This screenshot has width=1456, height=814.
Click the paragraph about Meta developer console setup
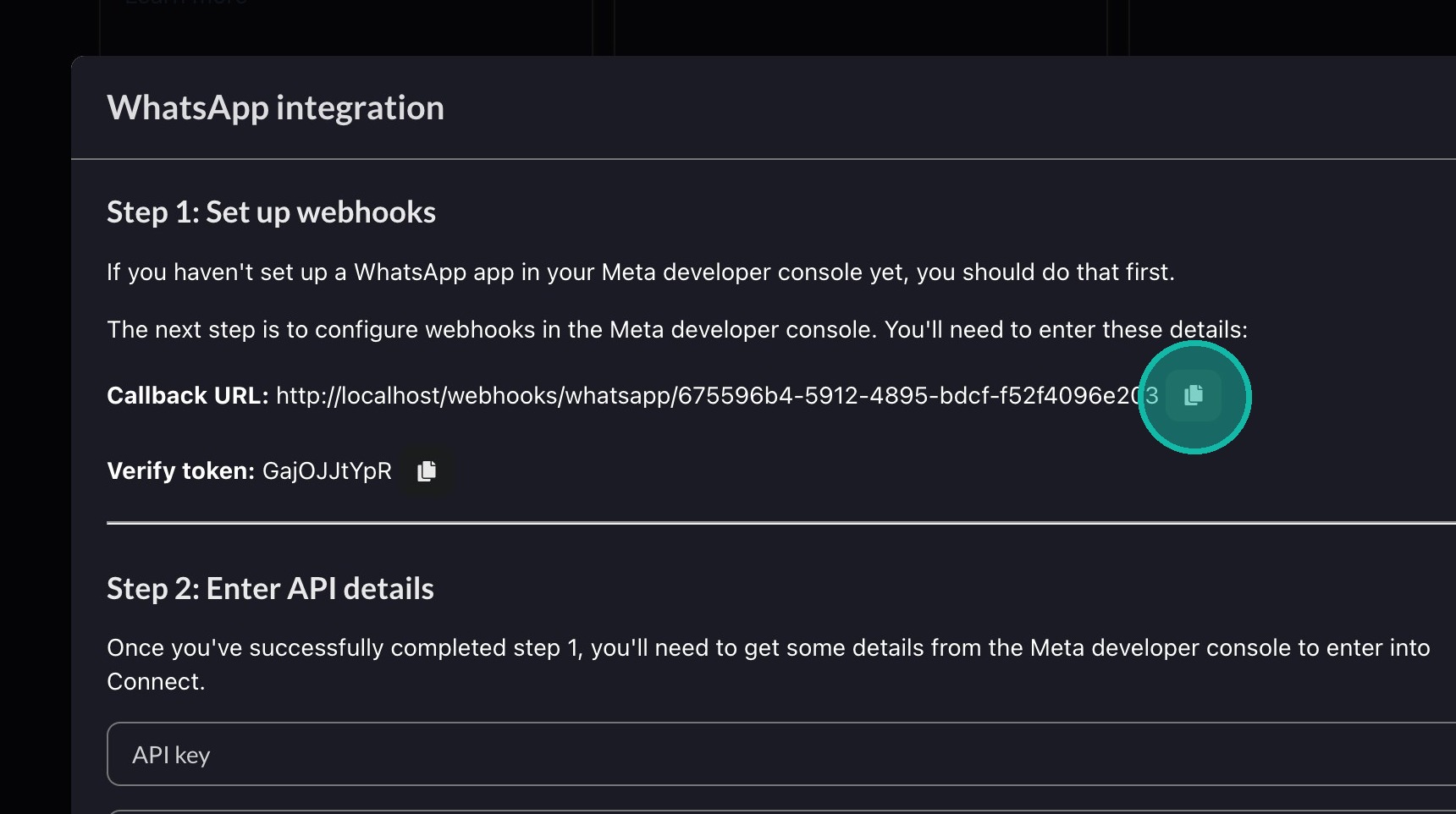click(640, 272)
